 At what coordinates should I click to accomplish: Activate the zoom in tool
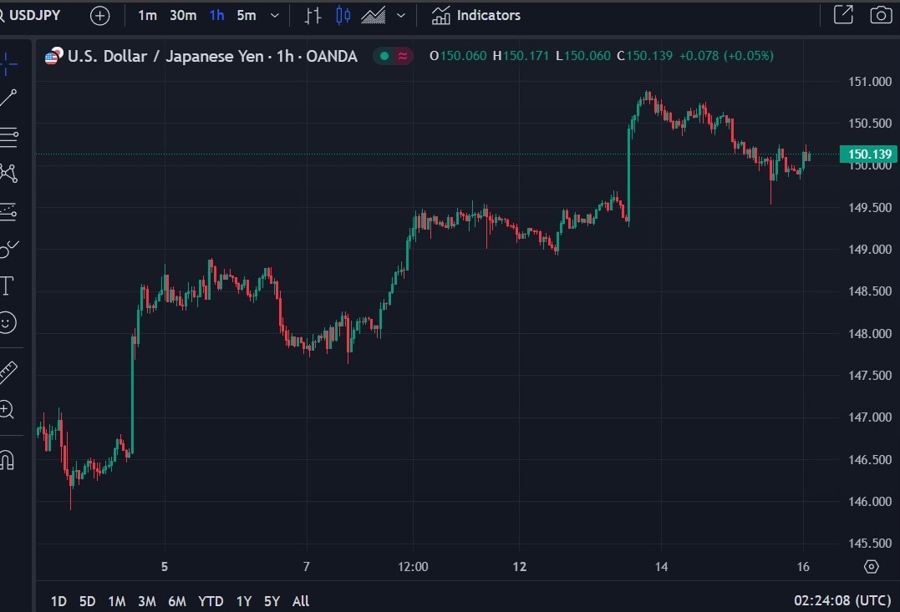coord(7,409)
